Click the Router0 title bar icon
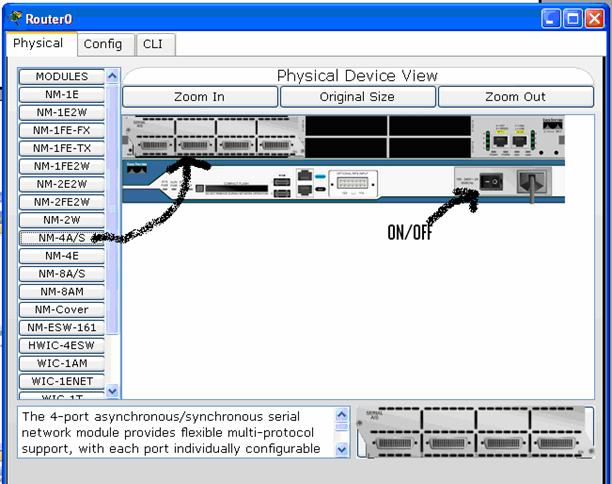 [x=15, y=18]
